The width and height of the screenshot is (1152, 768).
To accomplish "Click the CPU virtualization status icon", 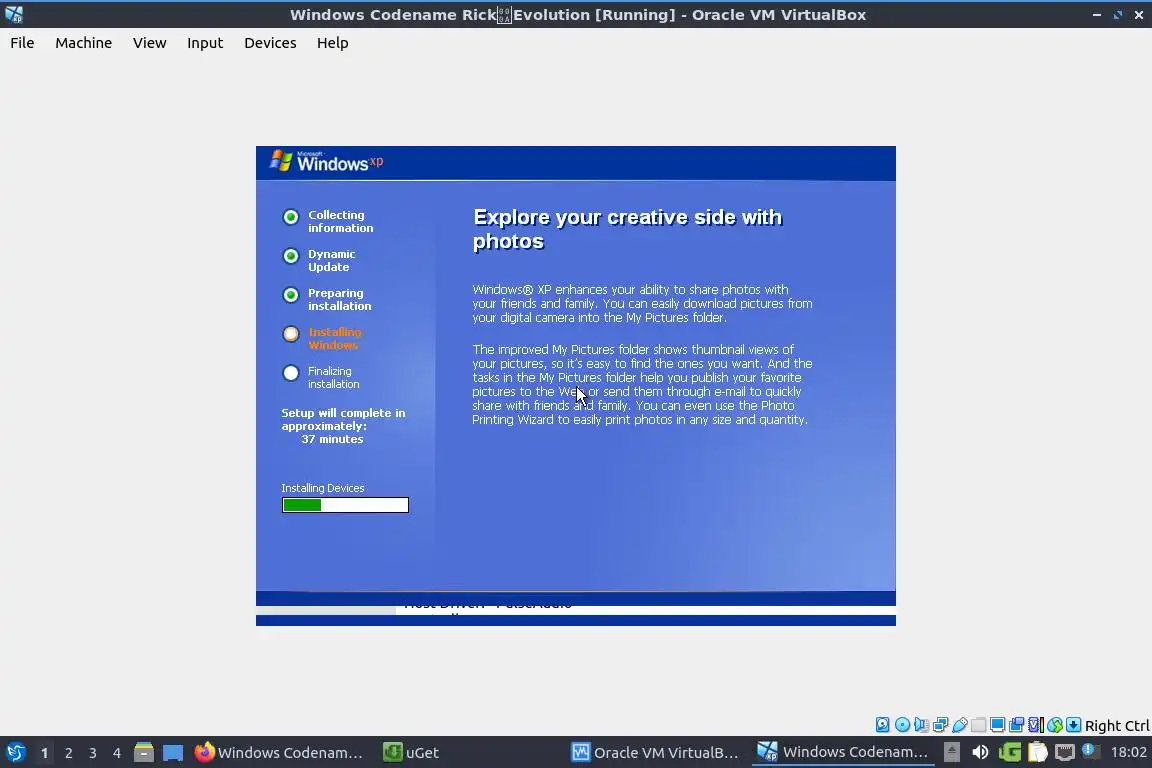I will 1036,725.
